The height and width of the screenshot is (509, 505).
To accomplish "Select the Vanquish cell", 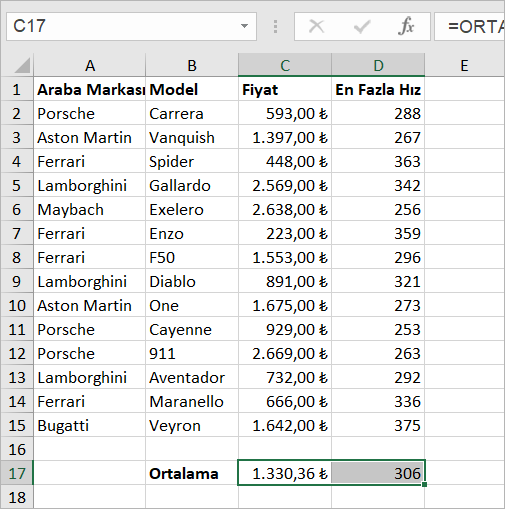I will click(192, 137).
